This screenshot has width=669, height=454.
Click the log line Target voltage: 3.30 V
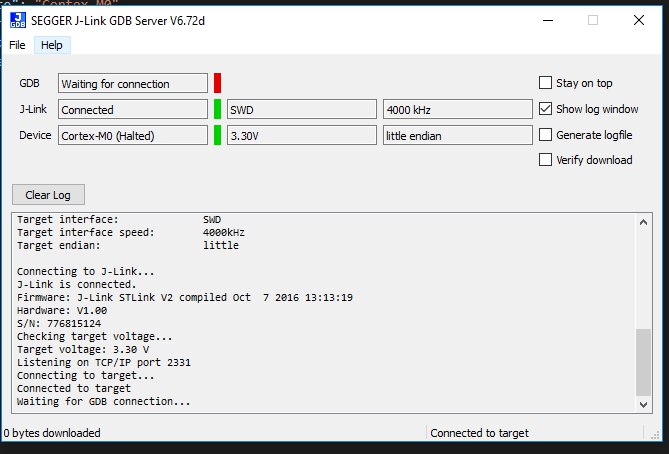click(x=83, y=349)
